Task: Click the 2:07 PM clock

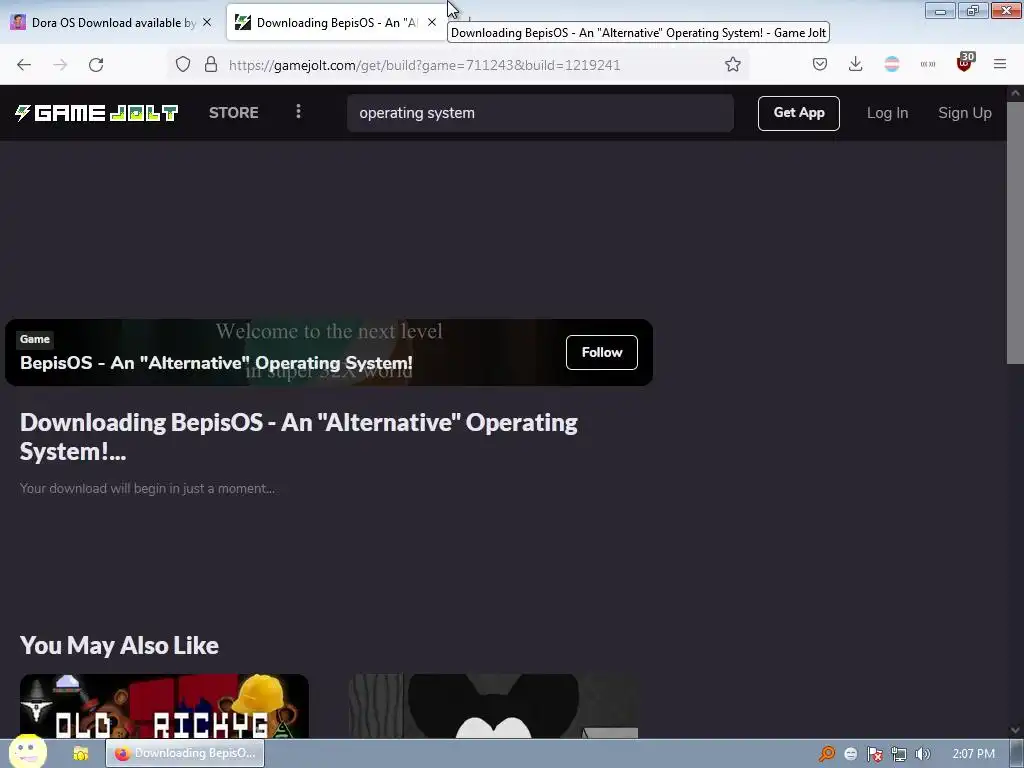Action: coord(973,754)
